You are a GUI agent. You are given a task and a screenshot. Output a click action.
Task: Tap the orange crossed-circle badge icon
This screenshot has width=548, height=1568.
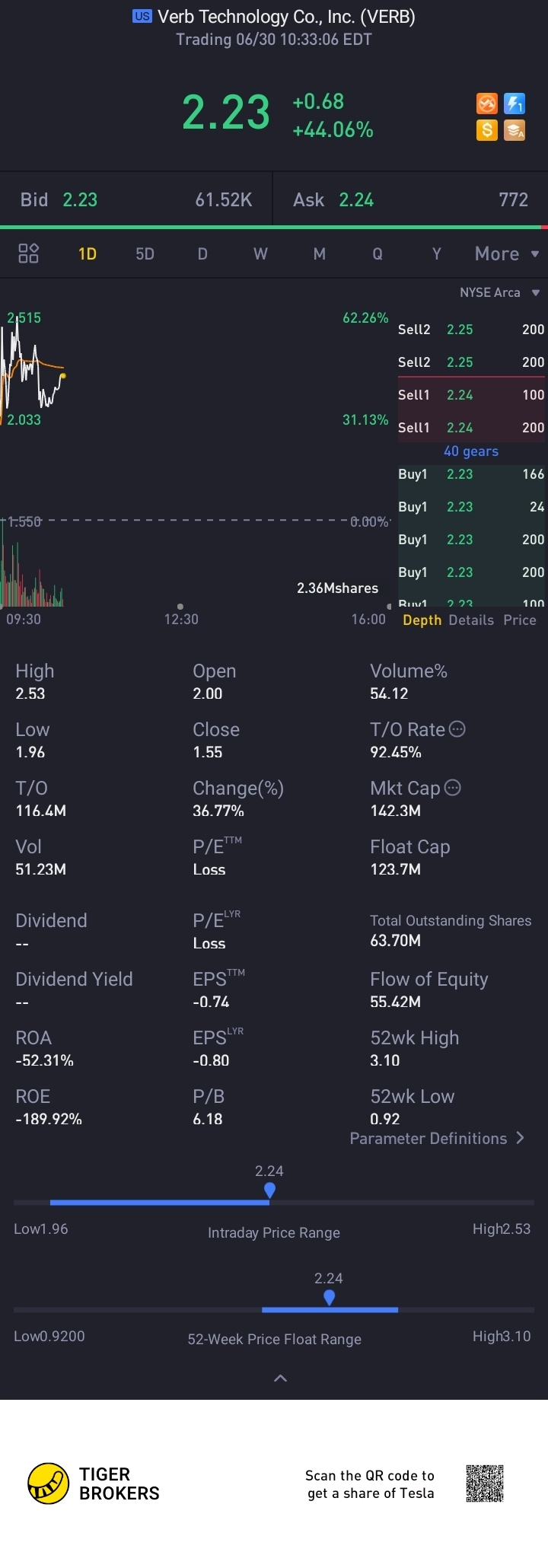[487, 104]
